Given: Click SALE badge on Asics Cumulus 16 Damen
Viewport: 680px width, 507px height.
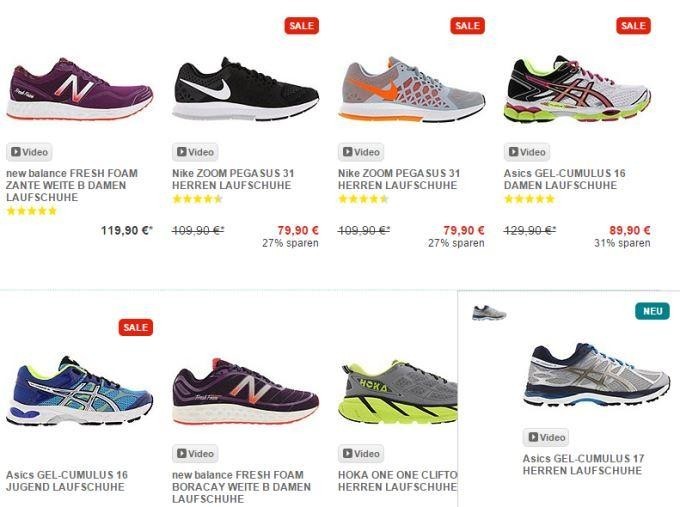Looking at the screenshot, I should tap(634, 26).
